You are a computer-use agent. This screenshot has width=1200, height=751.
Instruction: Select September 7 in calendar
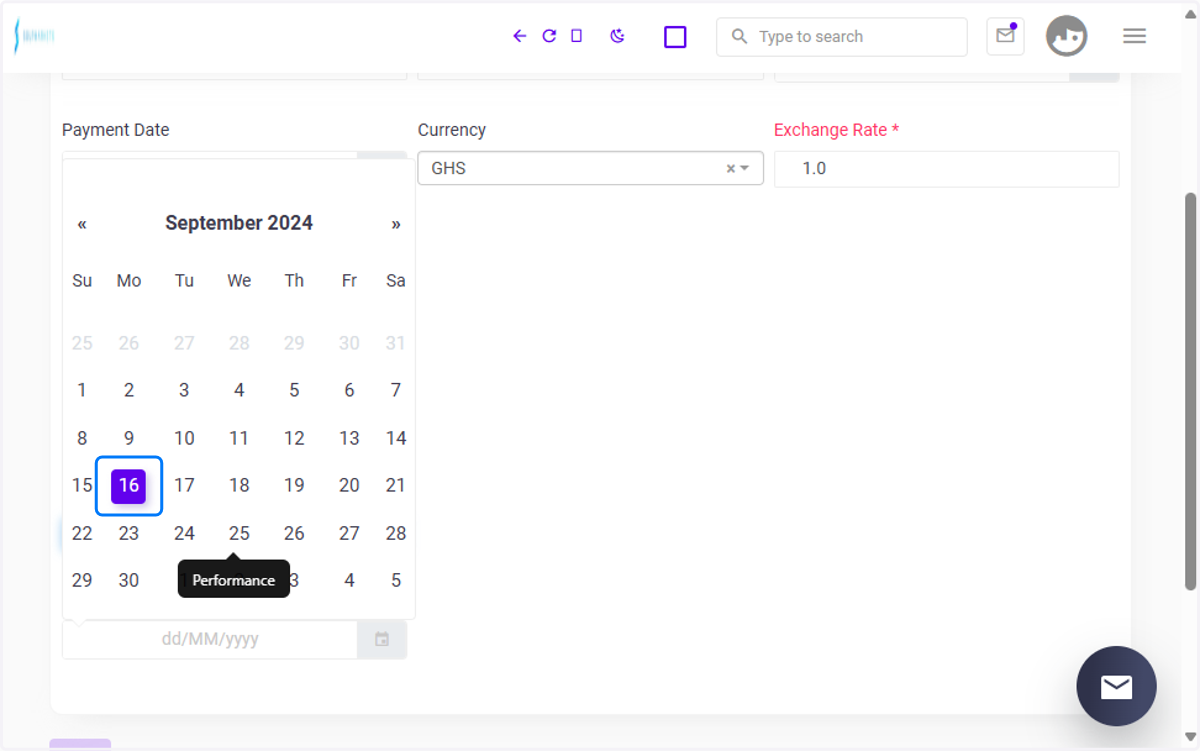point(396,390)
